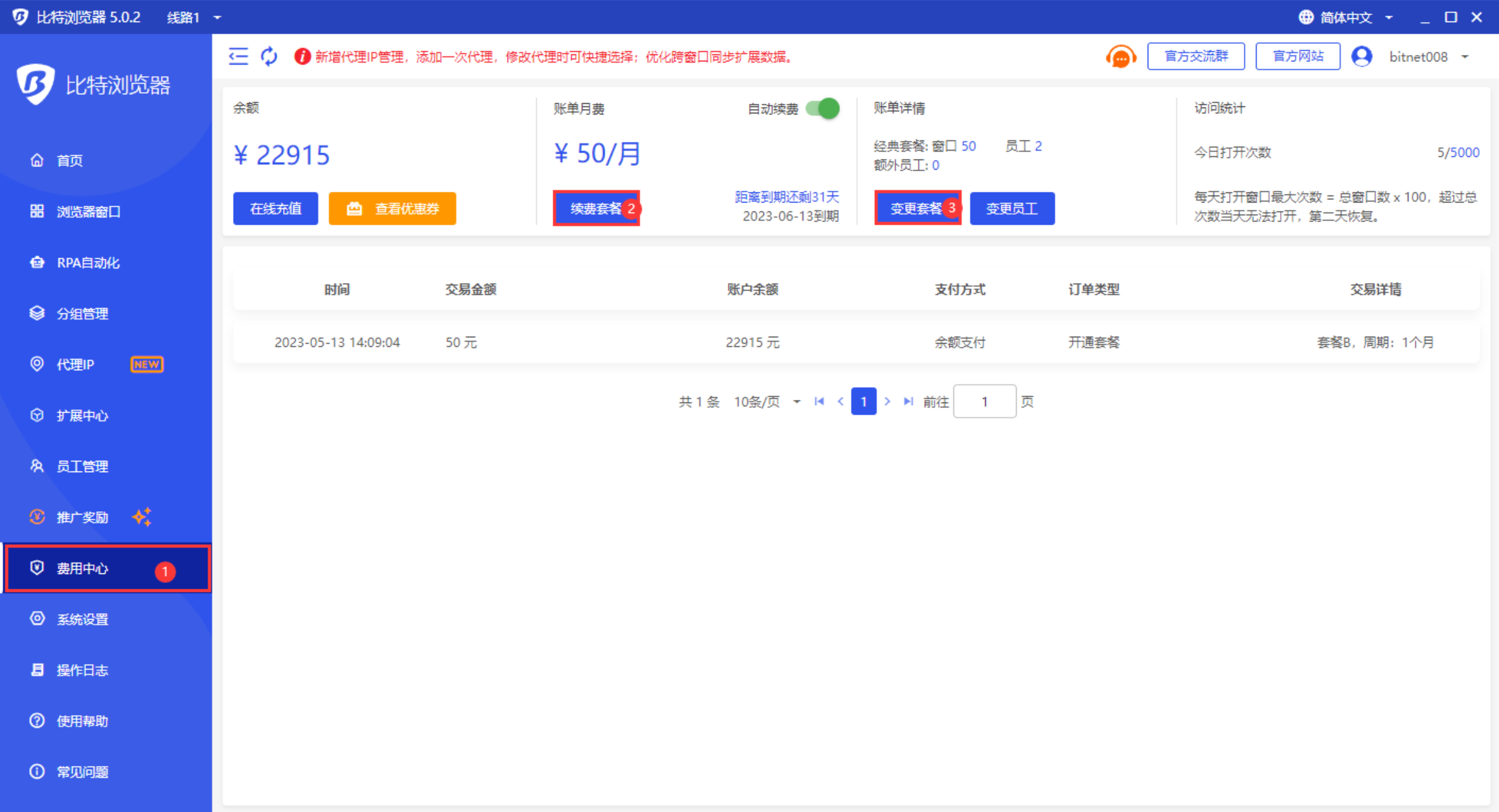This screenshot has width=1499, height=812.
Task: Click the 在线充值 button
Action: [x=275, y=208]
